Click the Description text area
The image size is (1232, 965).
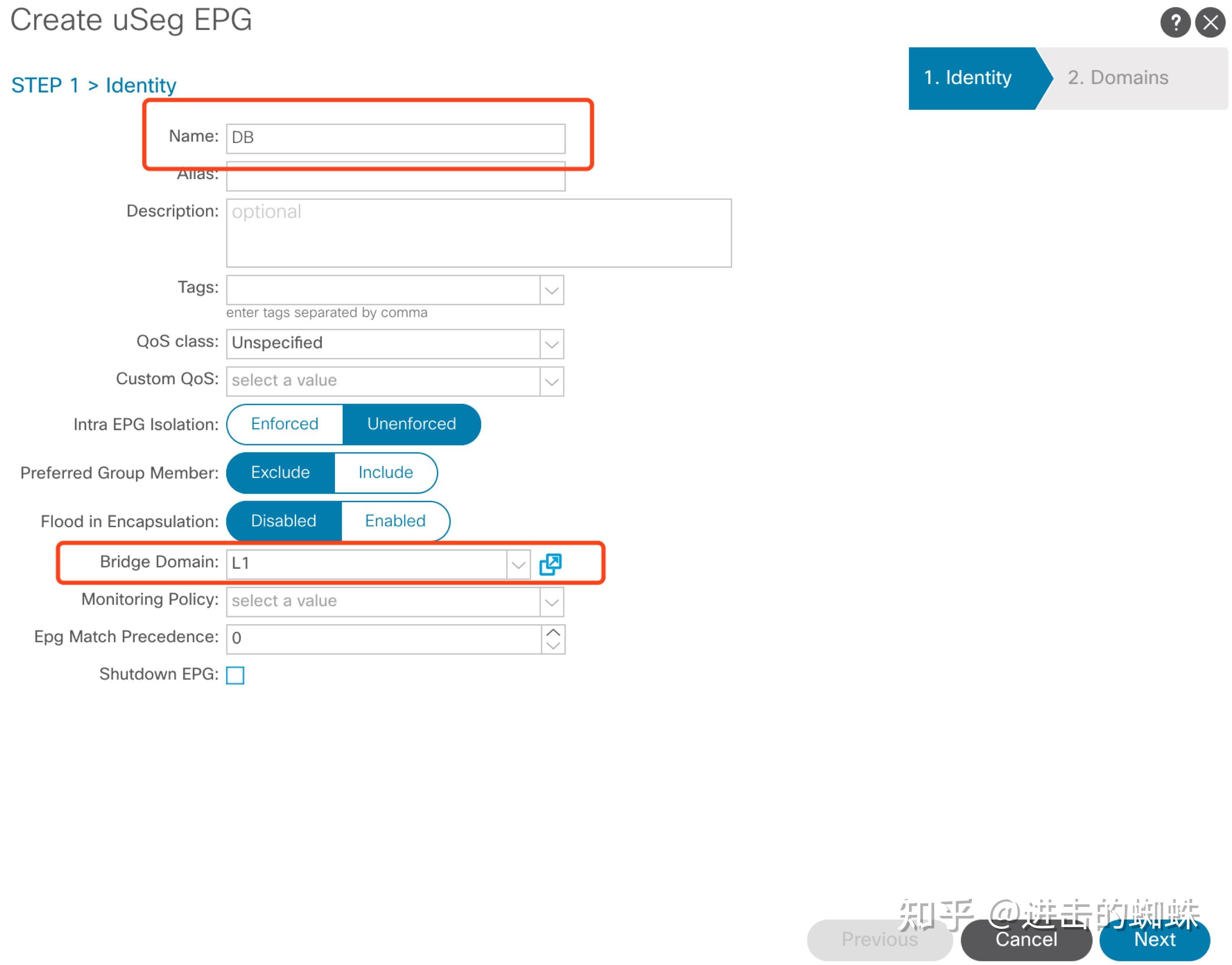478,233
